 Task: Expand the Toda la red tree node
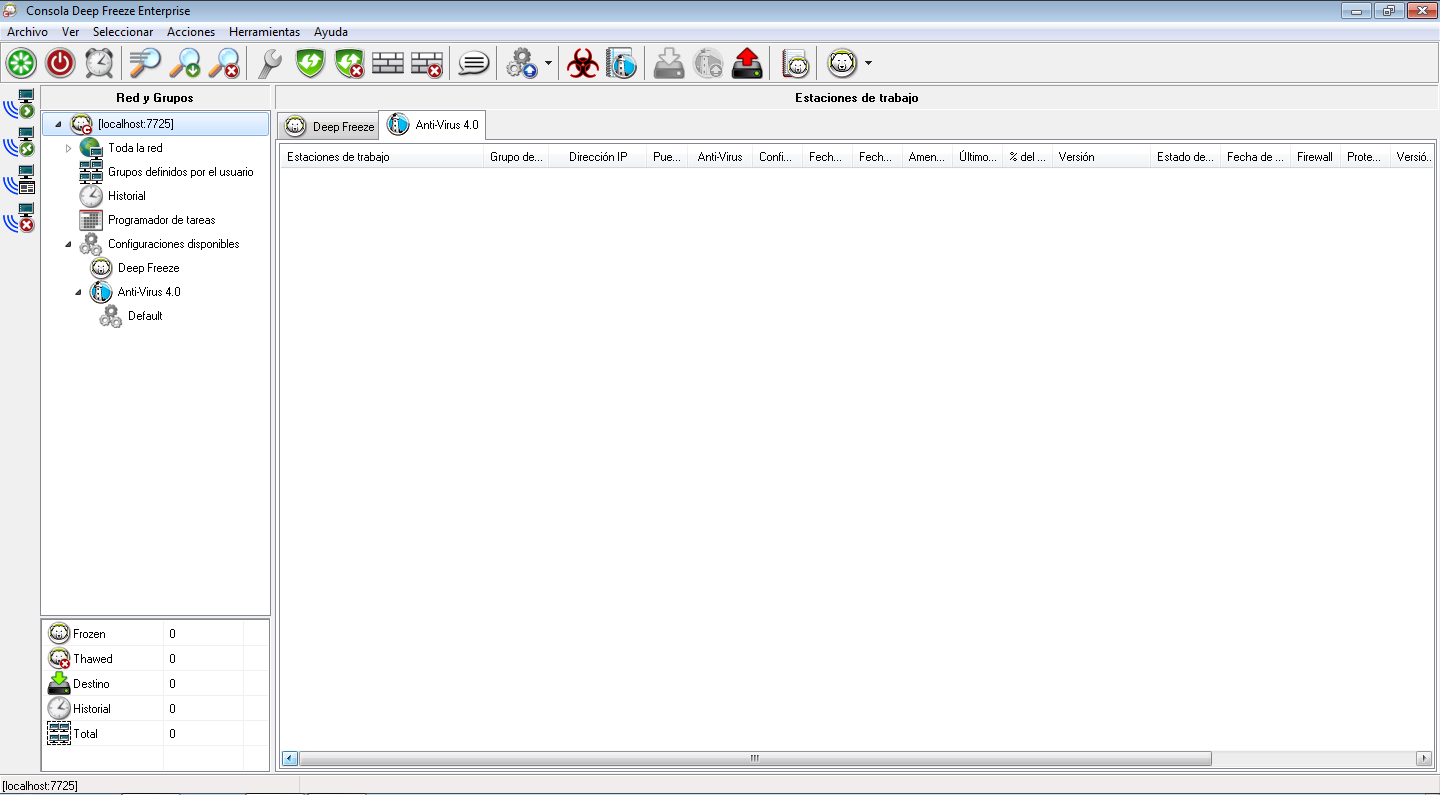coord(68,148)
